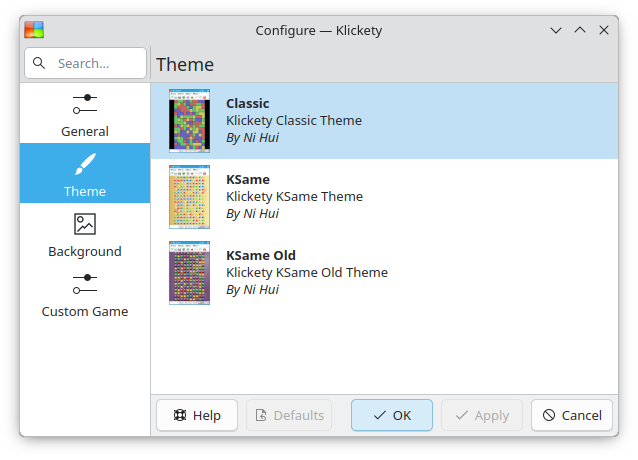Choose the Klickety KSame Theme entry
Viewport: 638px width, 460px height.
click(x=385, y=197)
